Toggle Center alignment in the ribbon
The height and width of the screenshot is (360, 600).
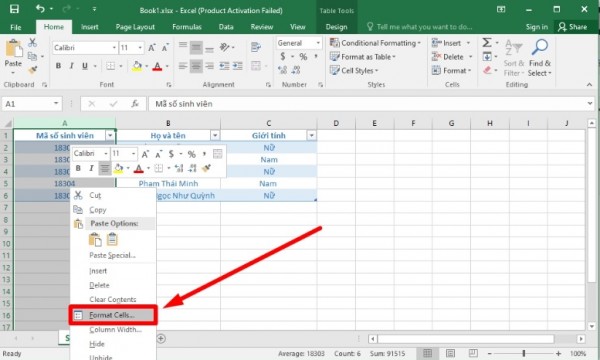(x=196, y=66)
